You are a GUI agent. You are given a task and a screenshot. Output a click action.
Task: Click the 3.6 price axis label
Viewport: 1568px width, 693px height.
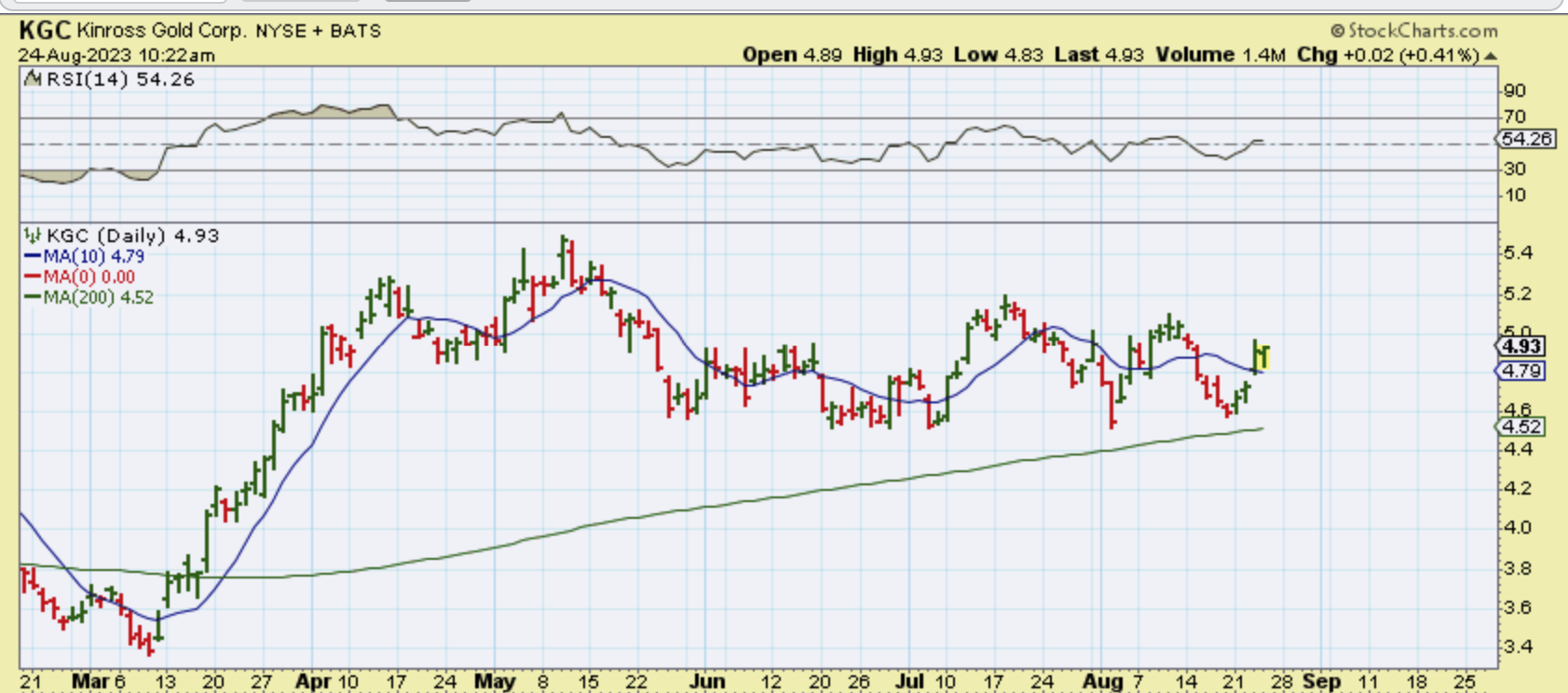[1518, 607]
